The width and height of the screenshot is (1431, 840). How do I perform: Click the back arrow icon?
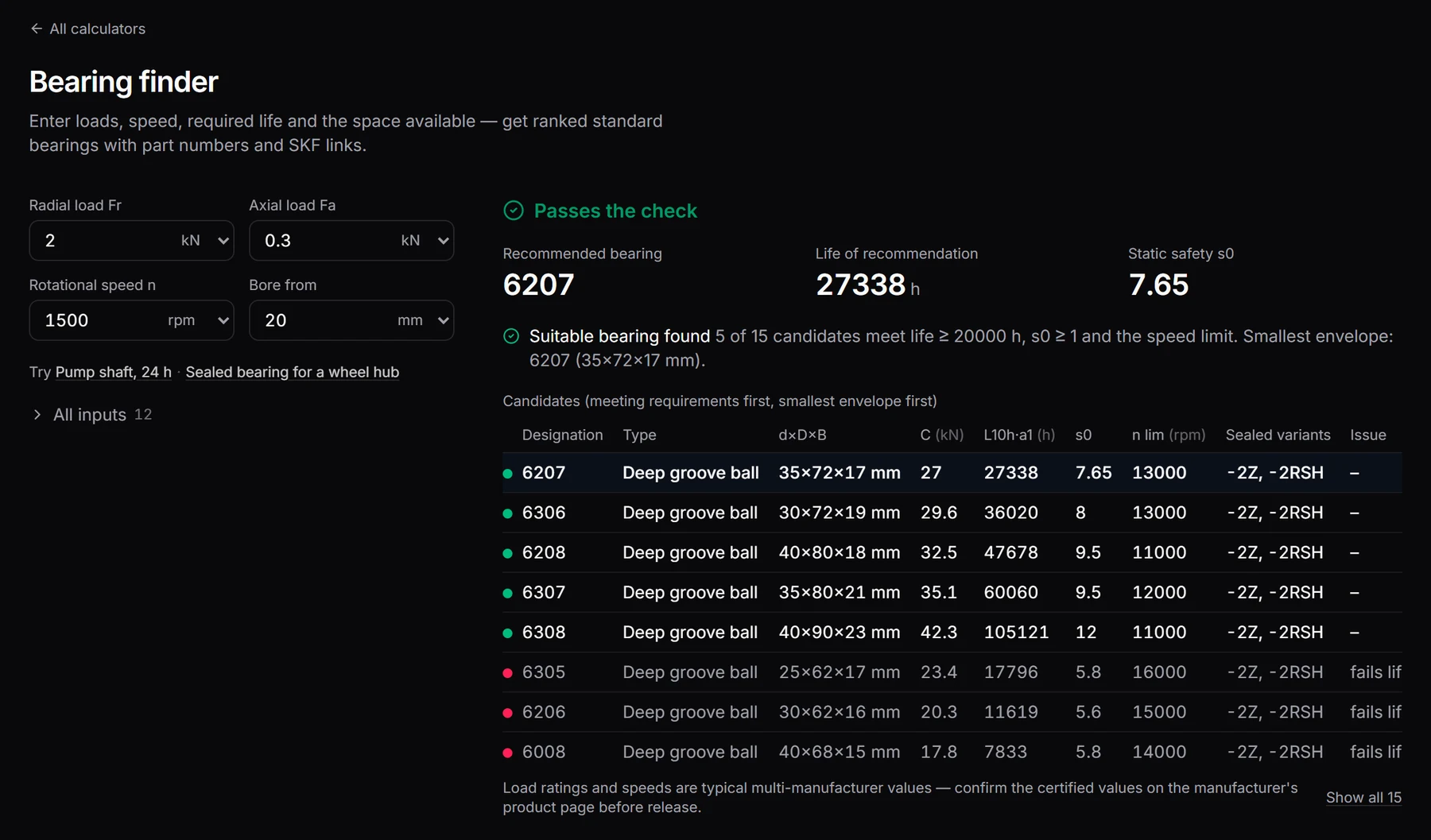(37, 29)
